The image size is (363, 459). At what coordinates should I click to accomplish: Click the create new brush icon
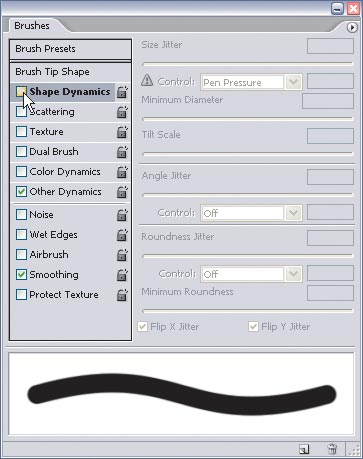tap(304, 449)
